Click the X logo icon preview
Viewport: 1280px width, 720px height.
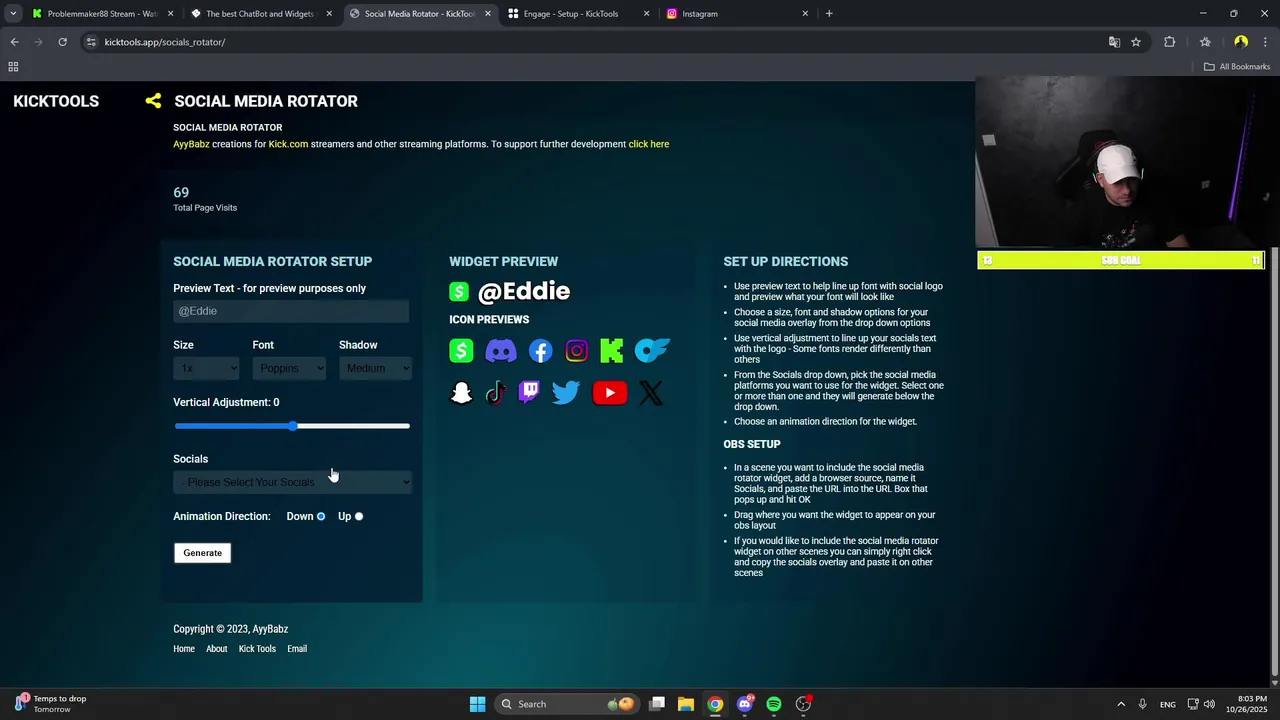click(x=651, y=393)
